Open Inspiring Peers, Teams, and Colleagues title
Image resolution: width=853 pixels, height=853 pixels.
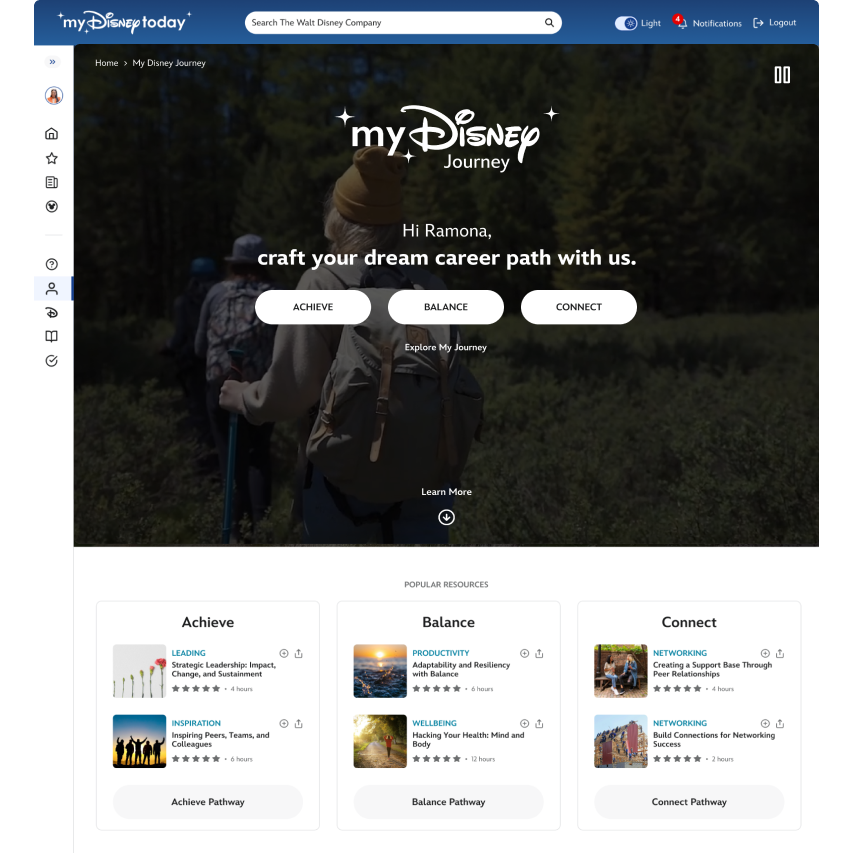pos(220,740)
